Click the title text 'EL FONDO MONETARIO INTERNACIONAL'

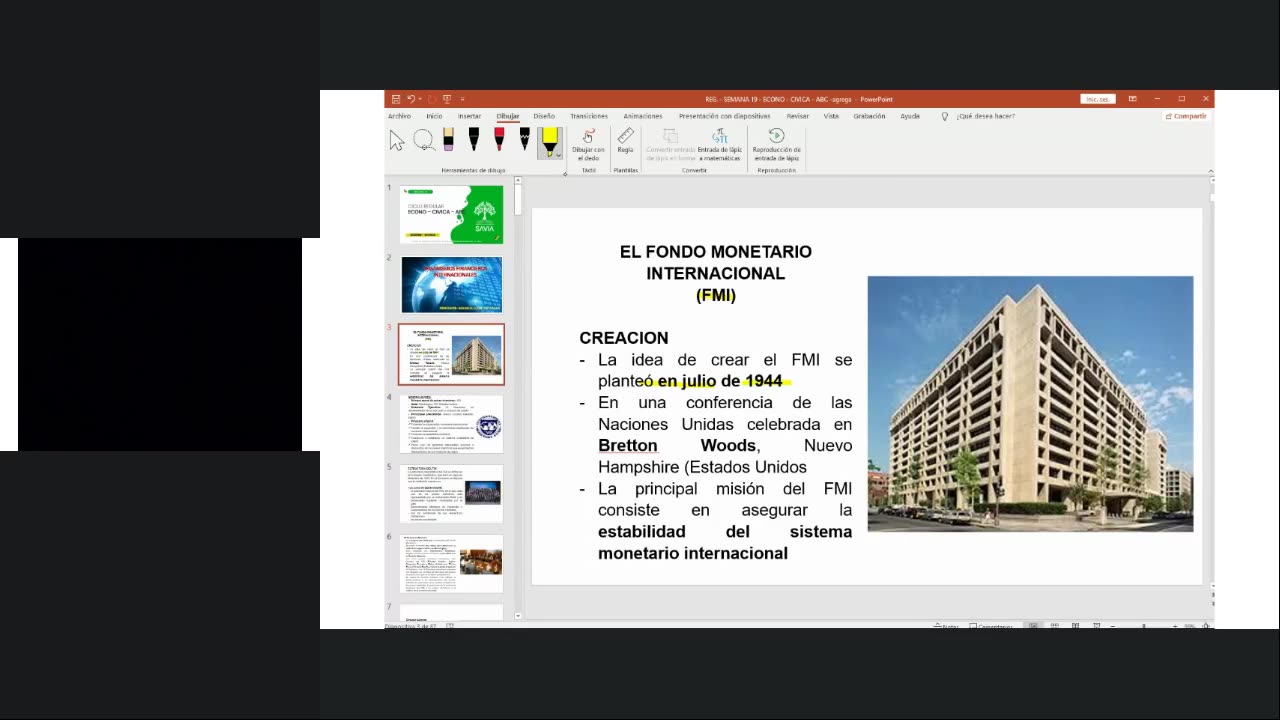tap(716, 262)
